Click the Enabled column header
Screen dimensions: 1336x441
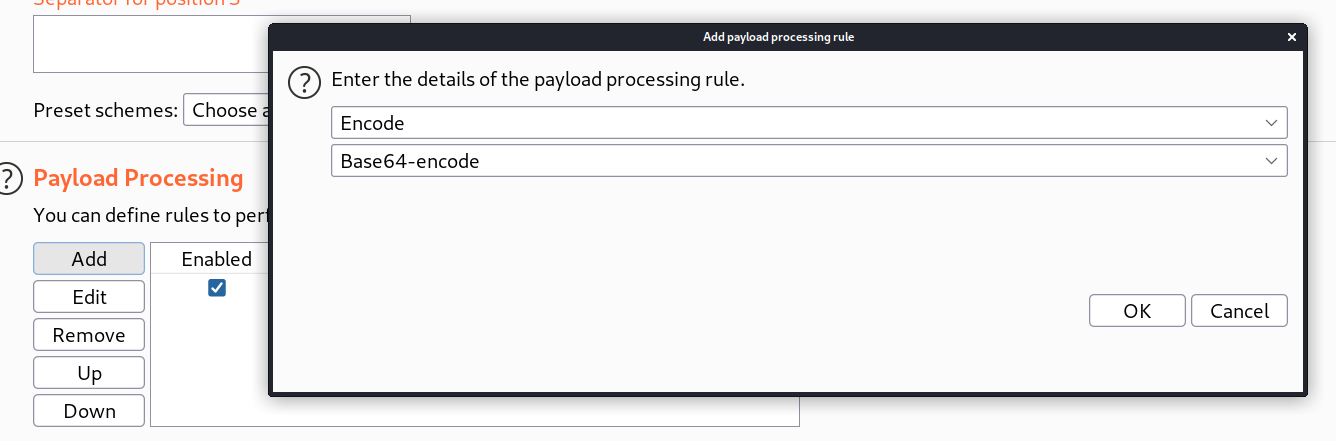coord(216,259)
